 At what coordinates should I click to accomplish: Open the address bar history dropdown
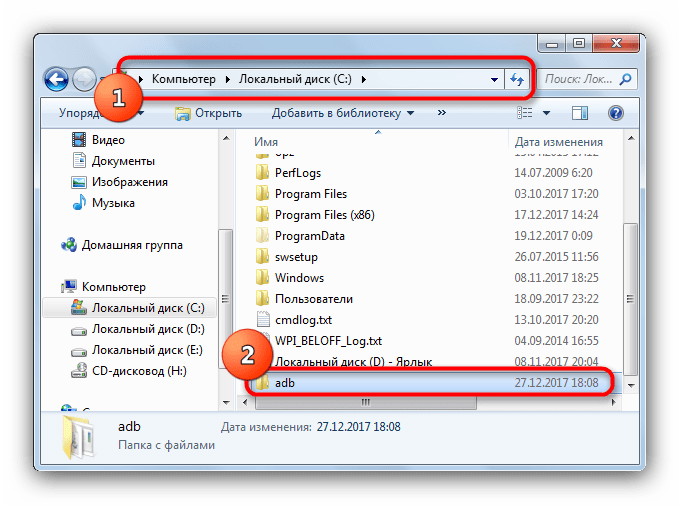tap(494, 80)
